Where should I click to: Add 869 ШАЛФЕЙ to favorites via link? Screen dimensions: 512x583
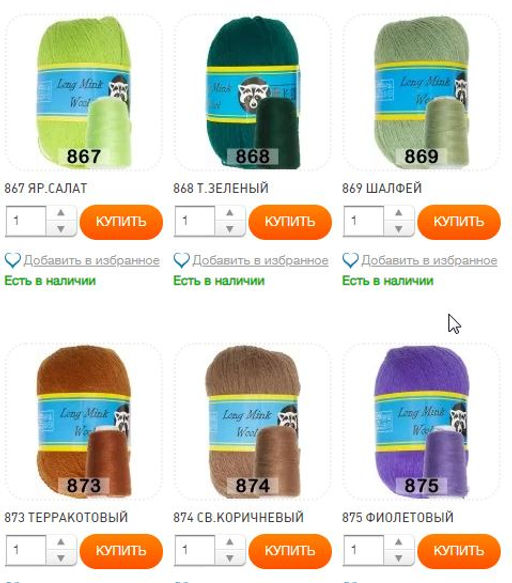pyautogui.click(x=429, y=260)
